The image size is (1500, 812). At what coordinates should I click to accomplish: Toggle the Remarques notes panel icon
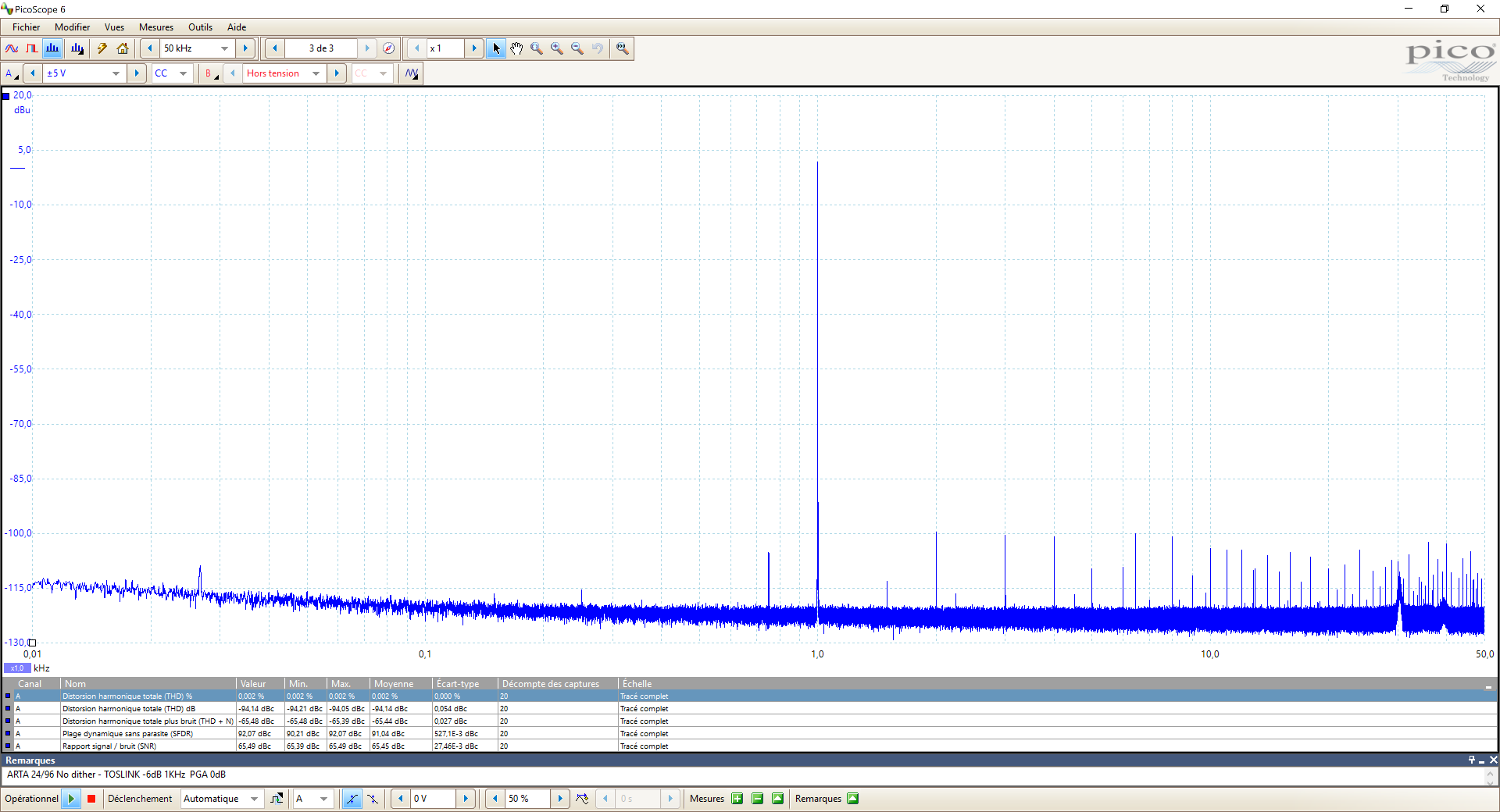tap(853, 799)
